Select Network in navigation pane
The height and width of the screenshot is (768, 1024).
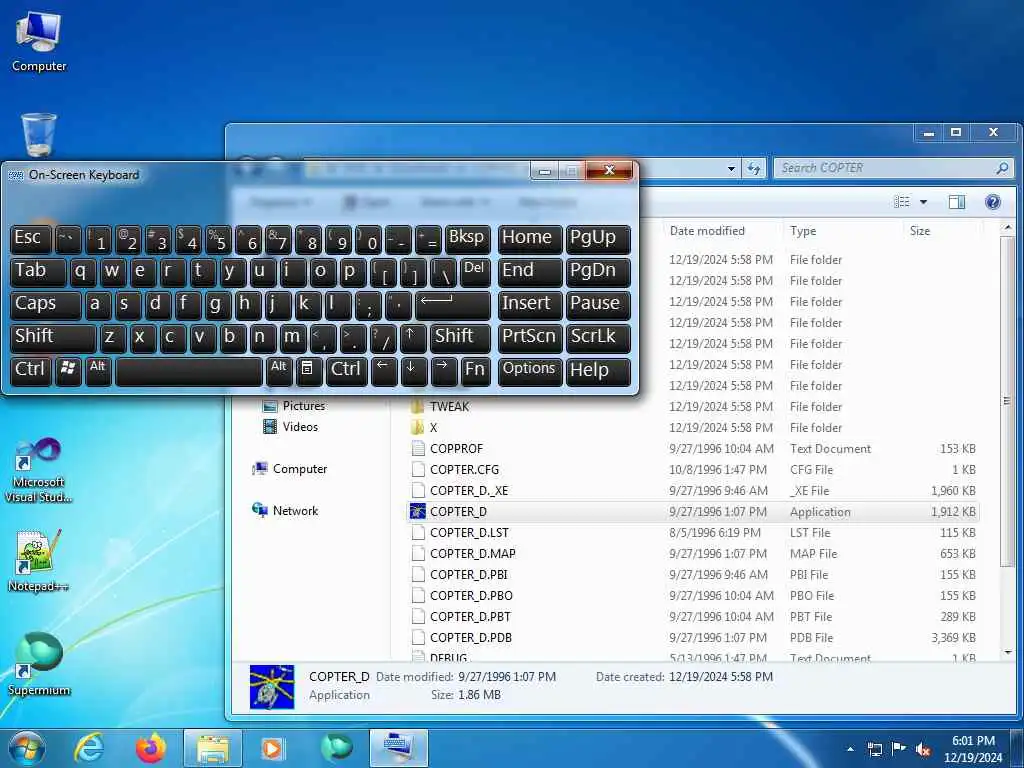285,510
